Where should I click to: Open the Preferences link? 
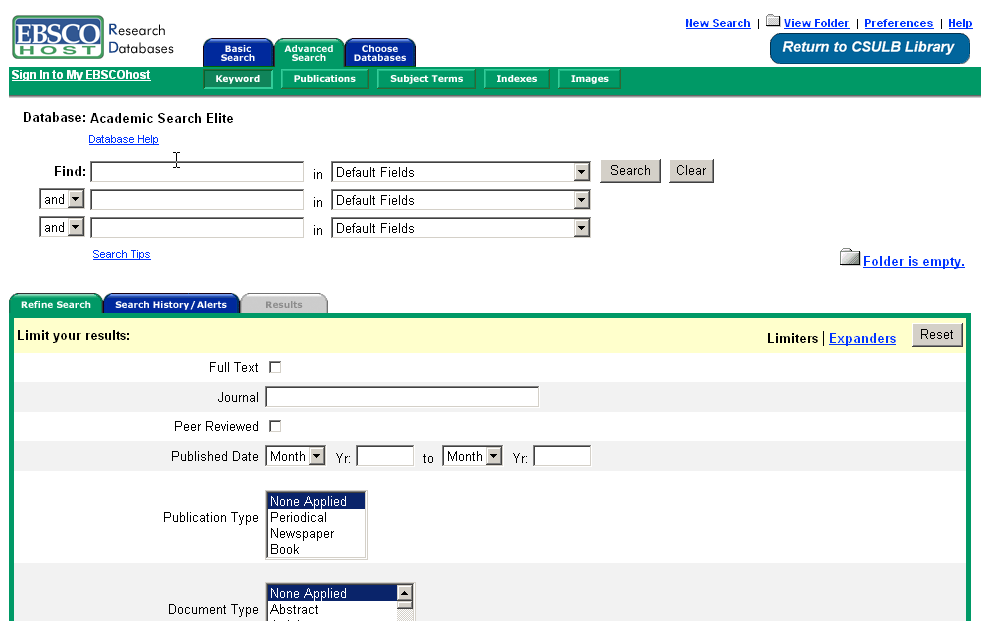click(x=899, y=24)
